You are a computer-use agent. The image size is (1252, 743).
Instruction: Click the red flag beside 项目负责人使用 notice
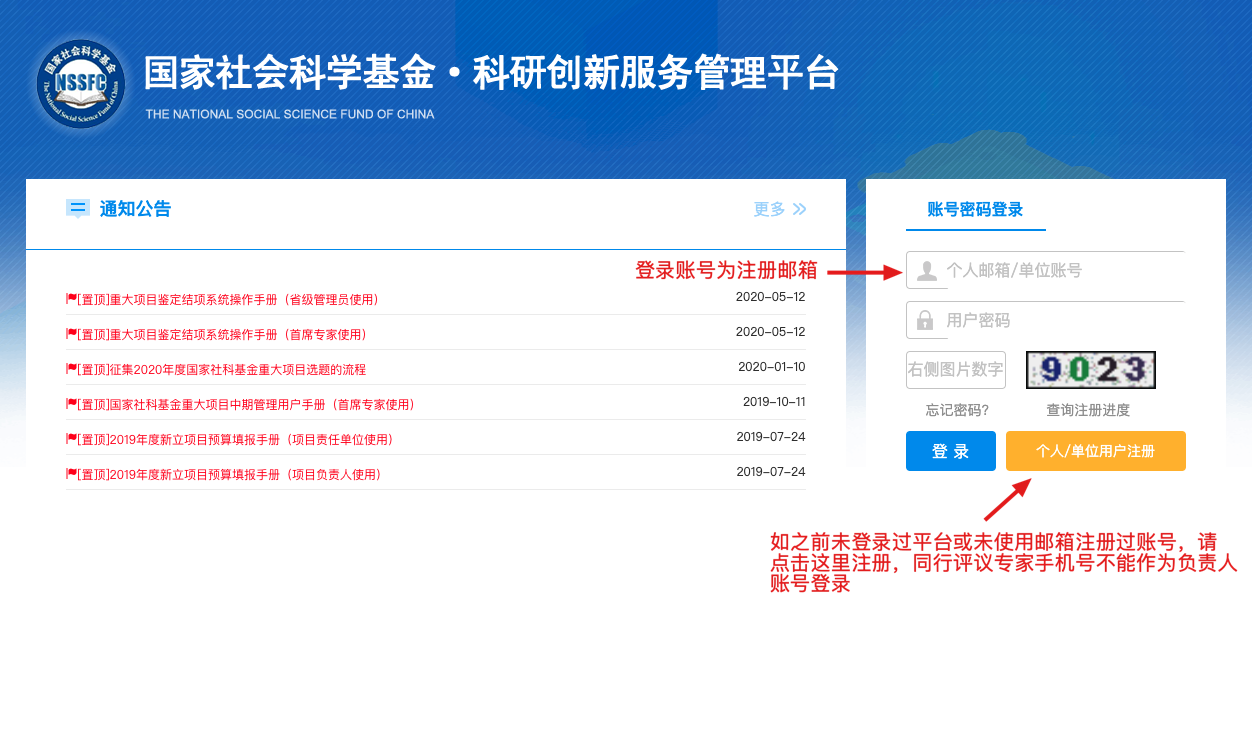[x=71, y=474]
